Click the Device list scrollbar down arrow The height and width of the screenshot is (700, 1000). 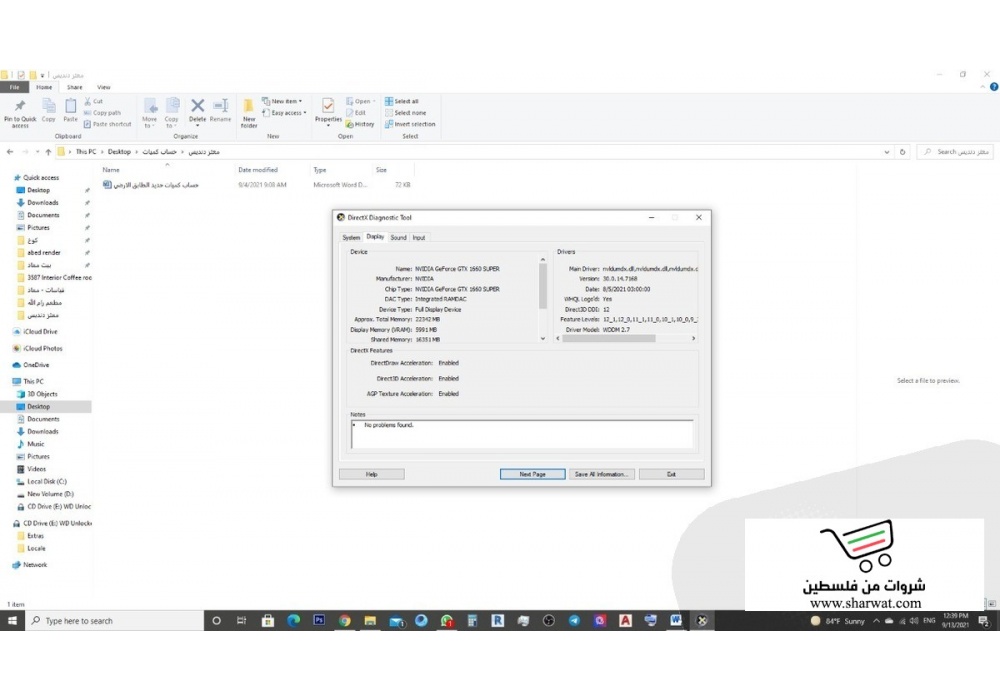tap(543, 339)
